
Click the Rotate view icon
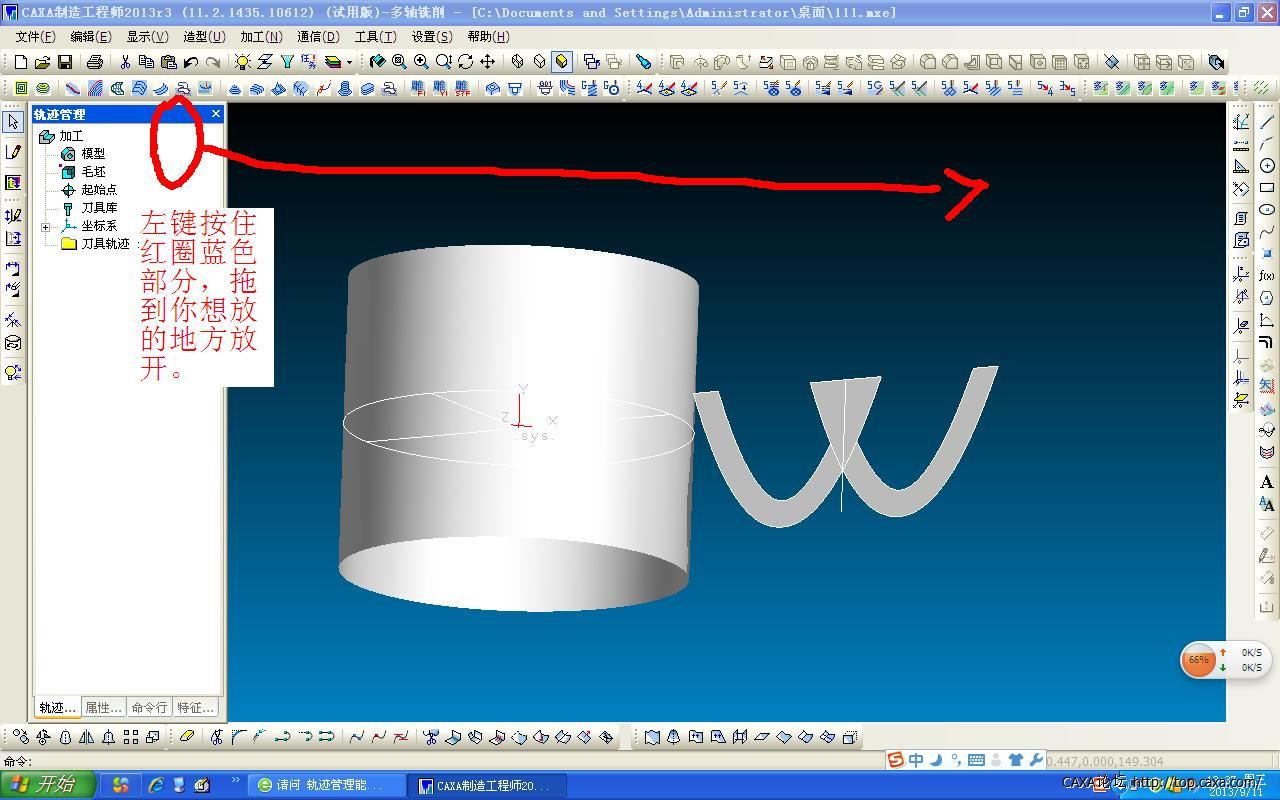pos(465,62)
